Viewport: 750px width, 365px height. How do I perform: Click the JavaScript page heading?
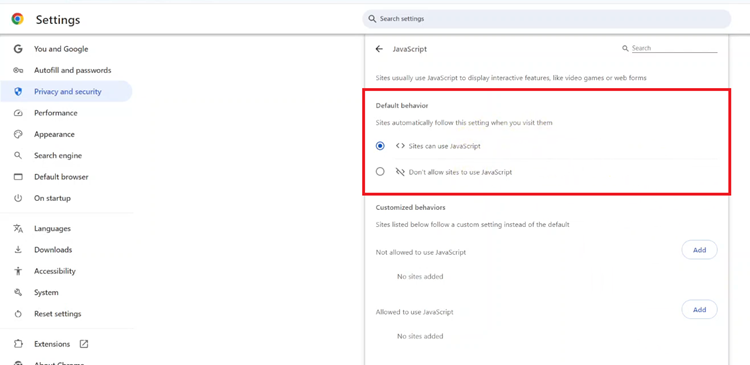[409, 49]
